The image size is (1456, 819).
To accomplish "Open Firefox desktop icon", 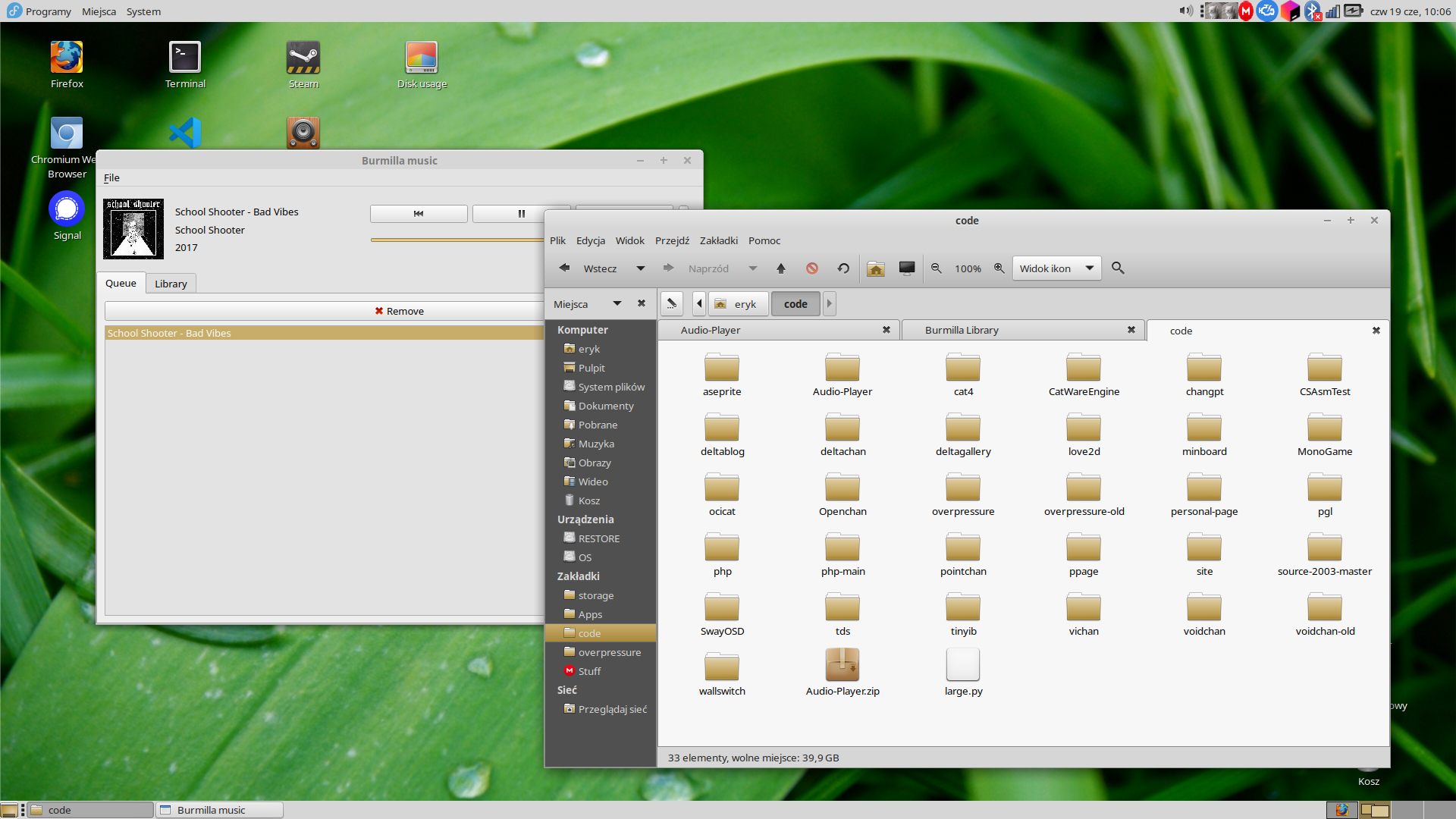I will (x=67, y=65).
